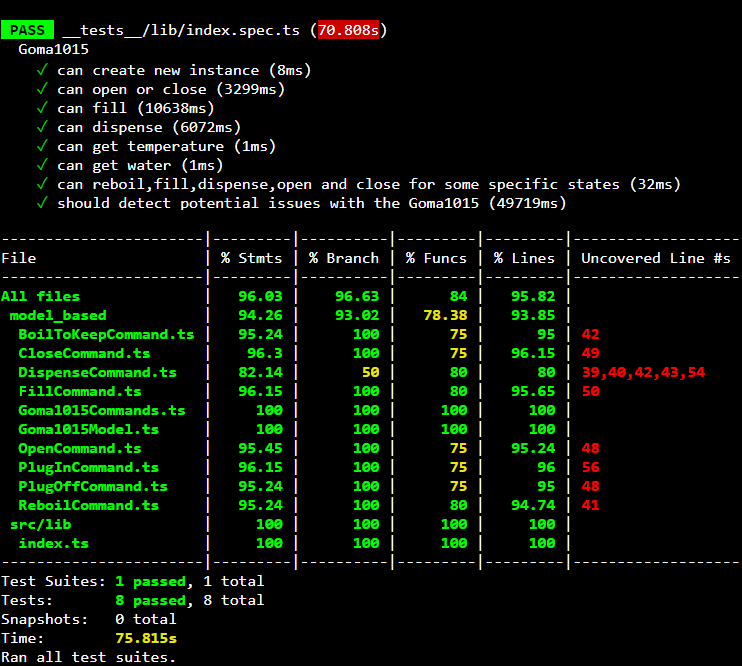Click BoilToKeepCommand.ts uncovered line 42

pos(591,334)
